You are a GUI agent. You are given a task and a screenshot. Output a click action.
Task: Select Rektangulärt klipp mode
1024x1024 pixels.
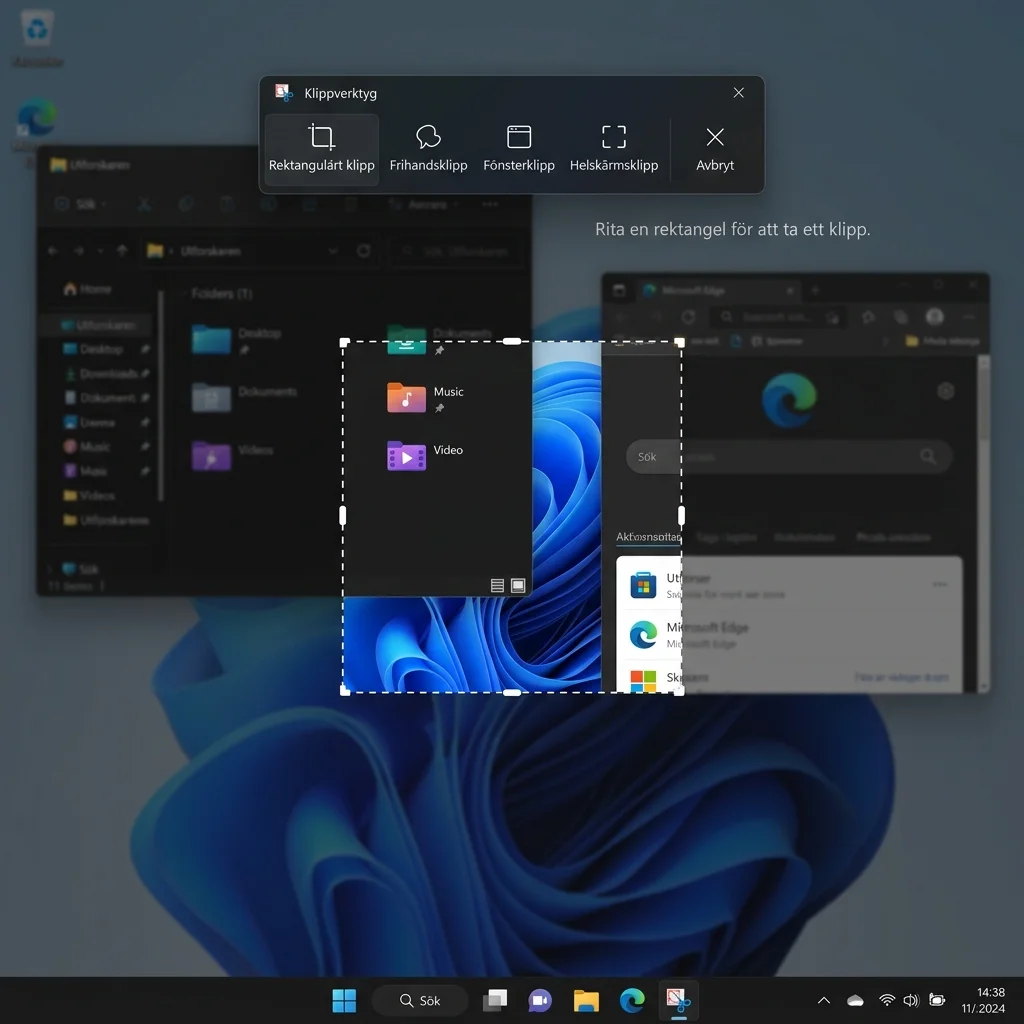pyautogui.click(x=321, y=150)
